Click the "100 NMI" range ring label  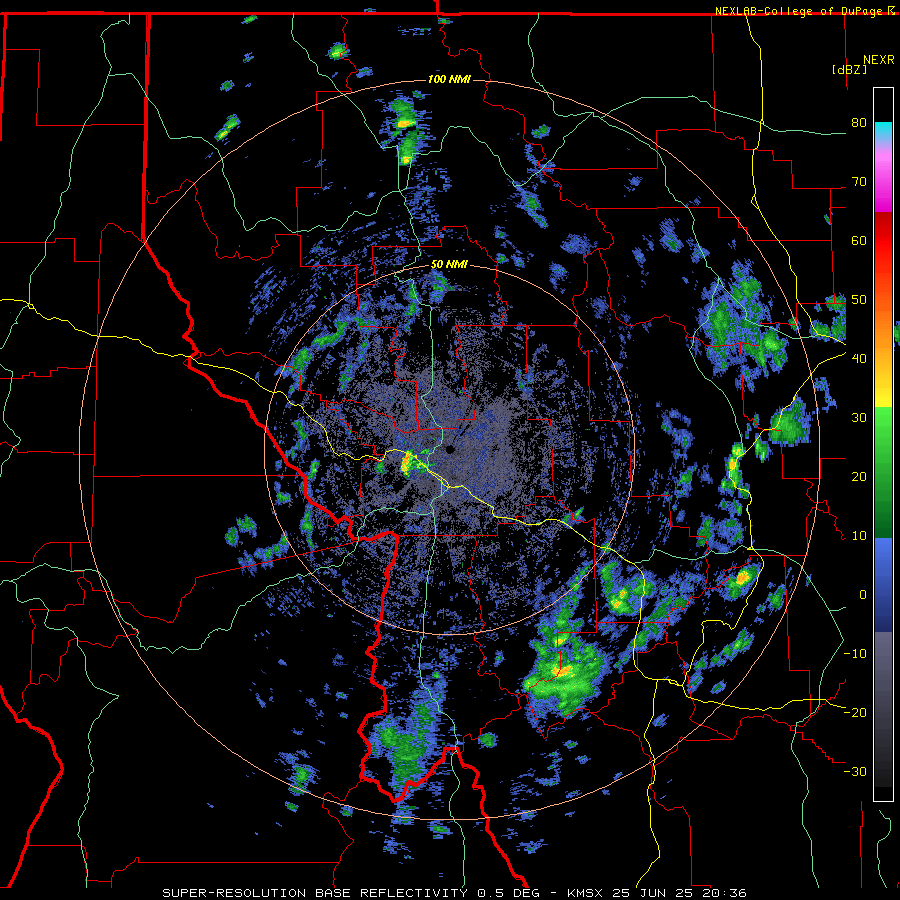(x=449, y=79)
